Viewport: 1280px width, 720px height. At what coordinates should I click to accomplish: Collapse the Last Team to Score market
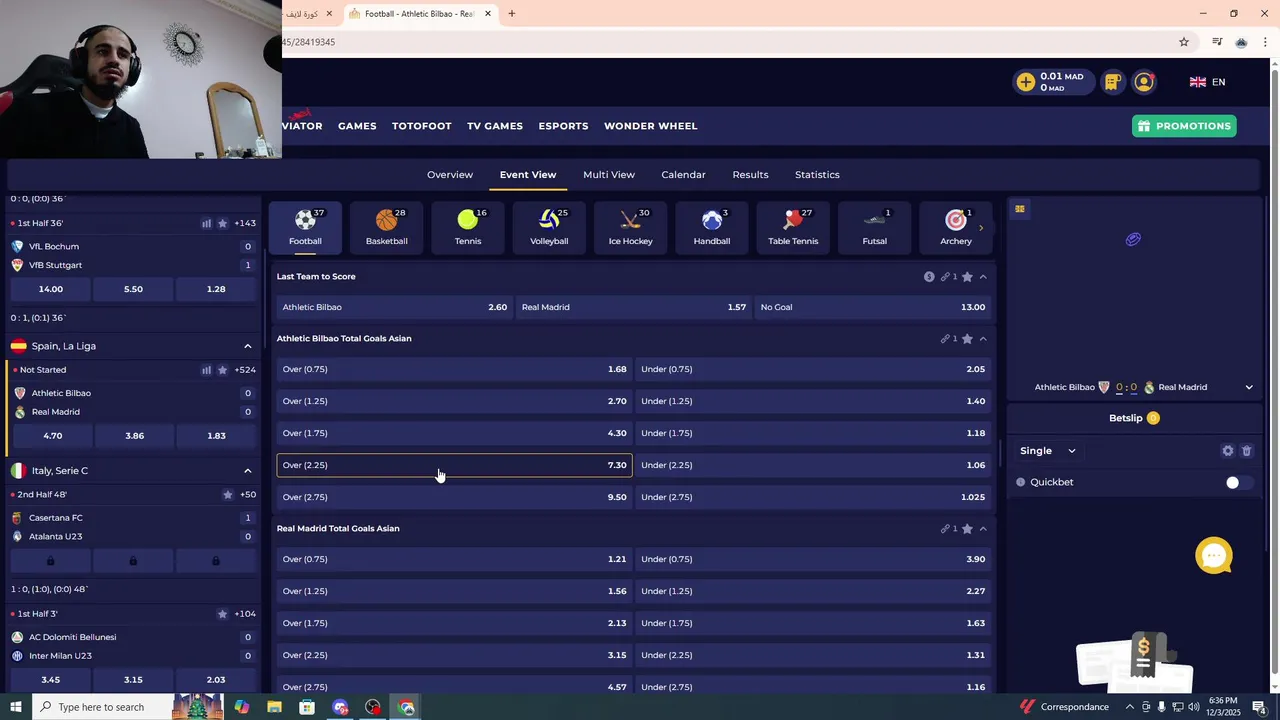983,277
